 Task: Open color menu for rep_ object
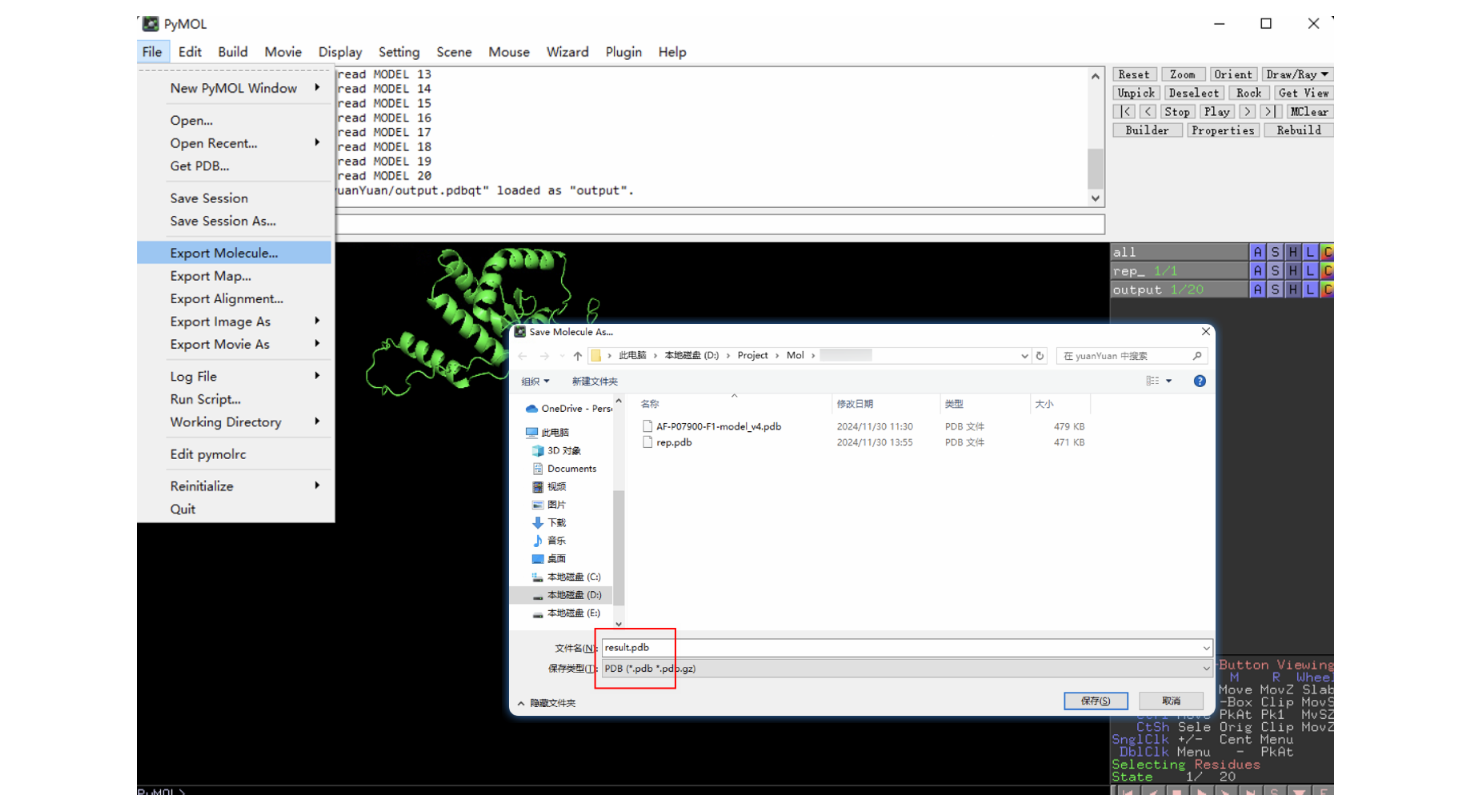pos(1326,271)
